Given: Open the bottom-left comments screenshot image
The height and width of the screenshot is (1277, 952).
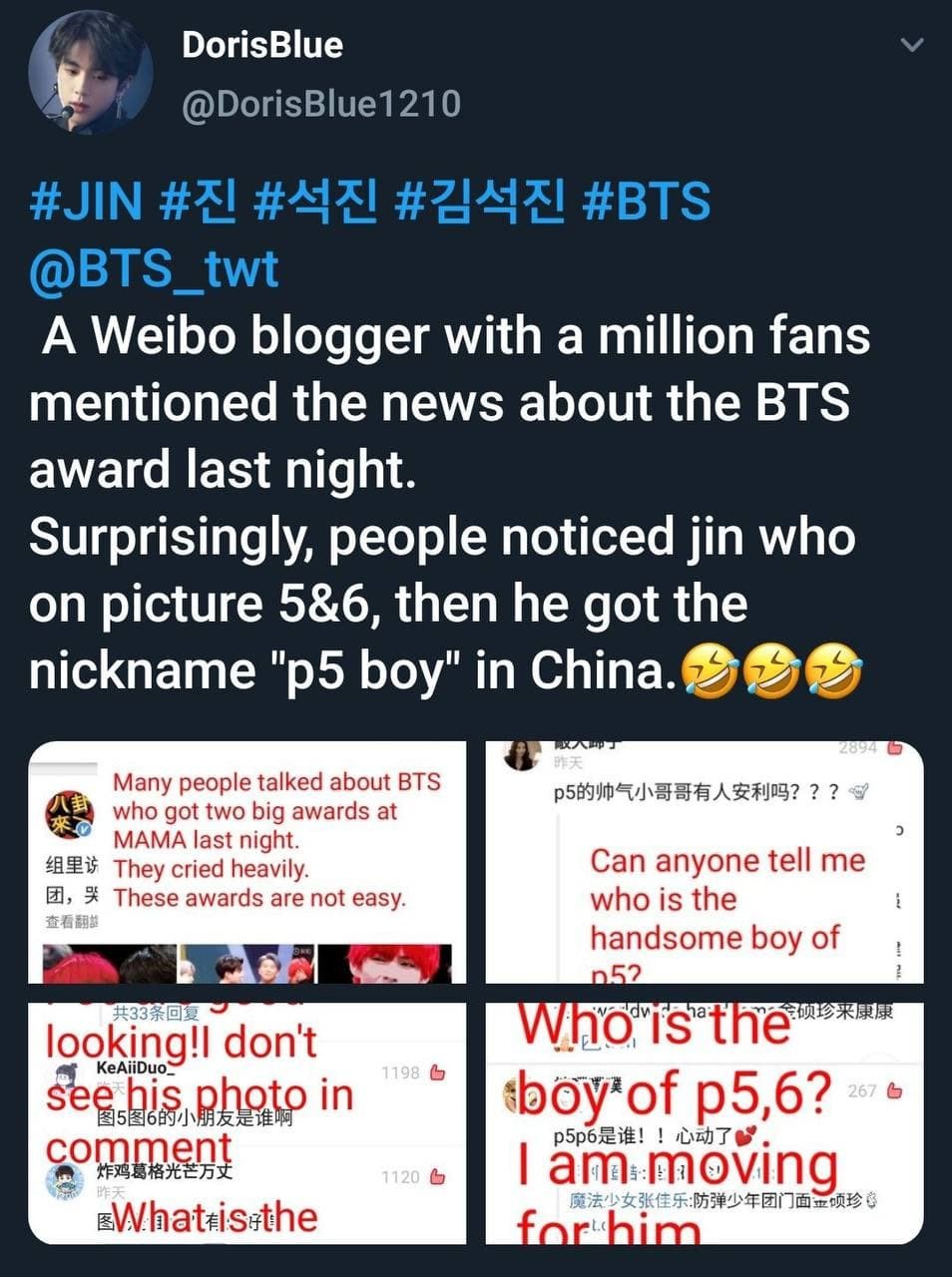Looking at the screenshot, I should pos(247,1123).
